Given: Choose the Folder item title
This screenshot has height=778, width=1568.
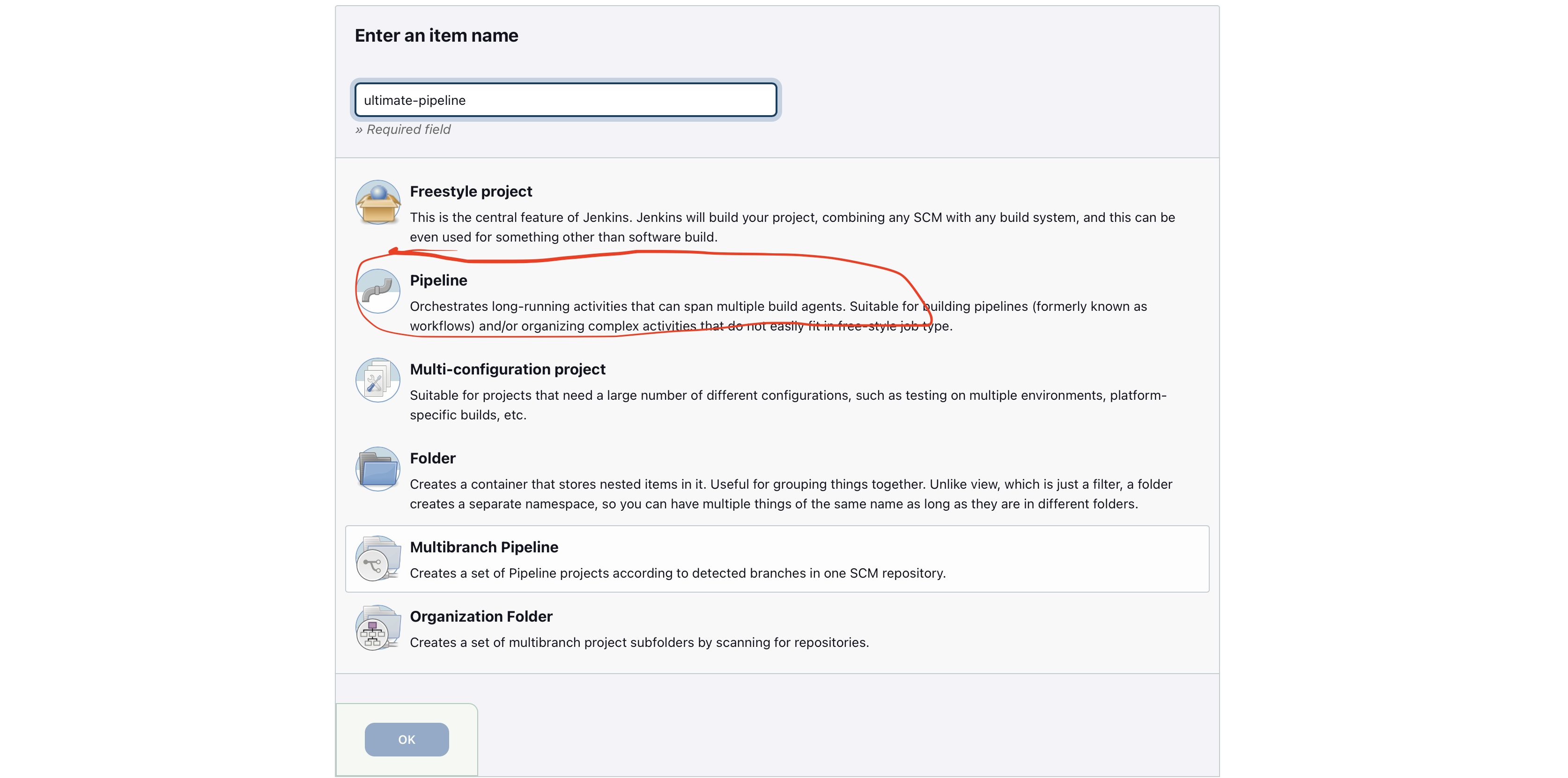Looking at the screenshot, I should [433, 458].
